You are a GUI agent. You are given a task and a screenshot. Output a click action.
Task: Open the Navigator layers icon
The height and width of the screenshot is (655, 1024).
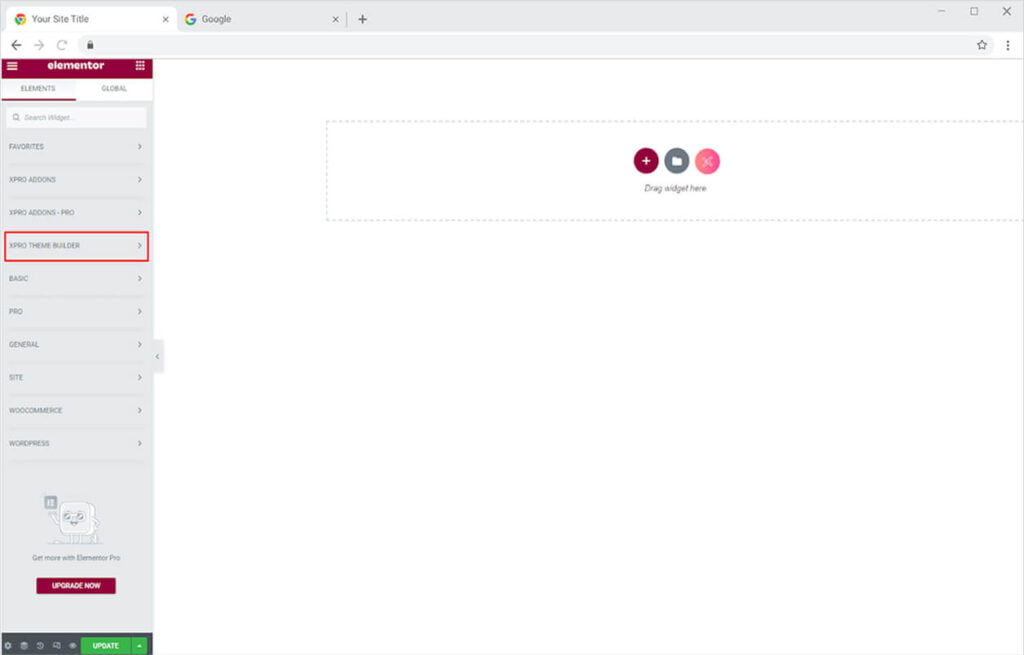click(x=24, y=645)
